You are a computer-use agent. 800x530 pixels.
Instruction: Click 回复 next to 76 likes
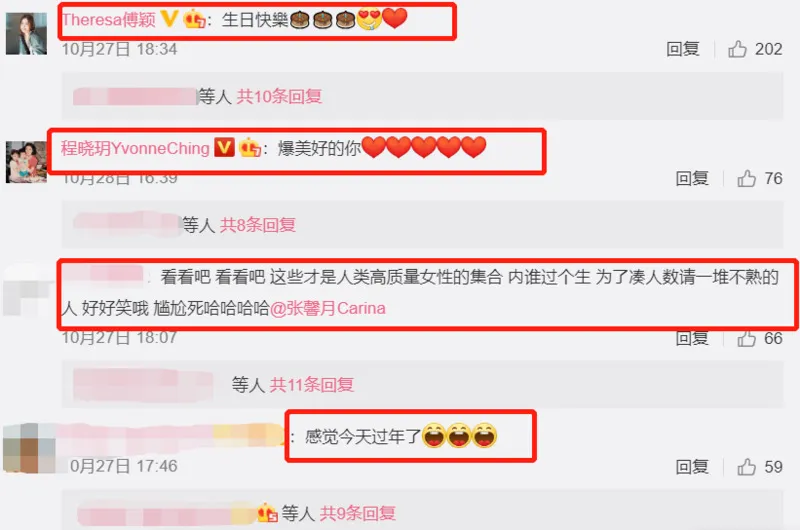692,179
